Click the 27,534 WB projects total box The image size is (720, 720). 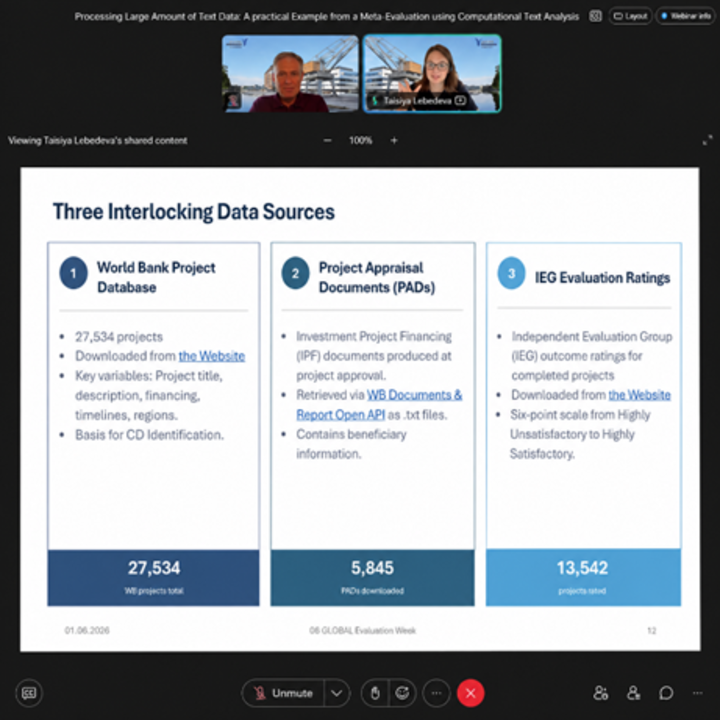(154, 578)
